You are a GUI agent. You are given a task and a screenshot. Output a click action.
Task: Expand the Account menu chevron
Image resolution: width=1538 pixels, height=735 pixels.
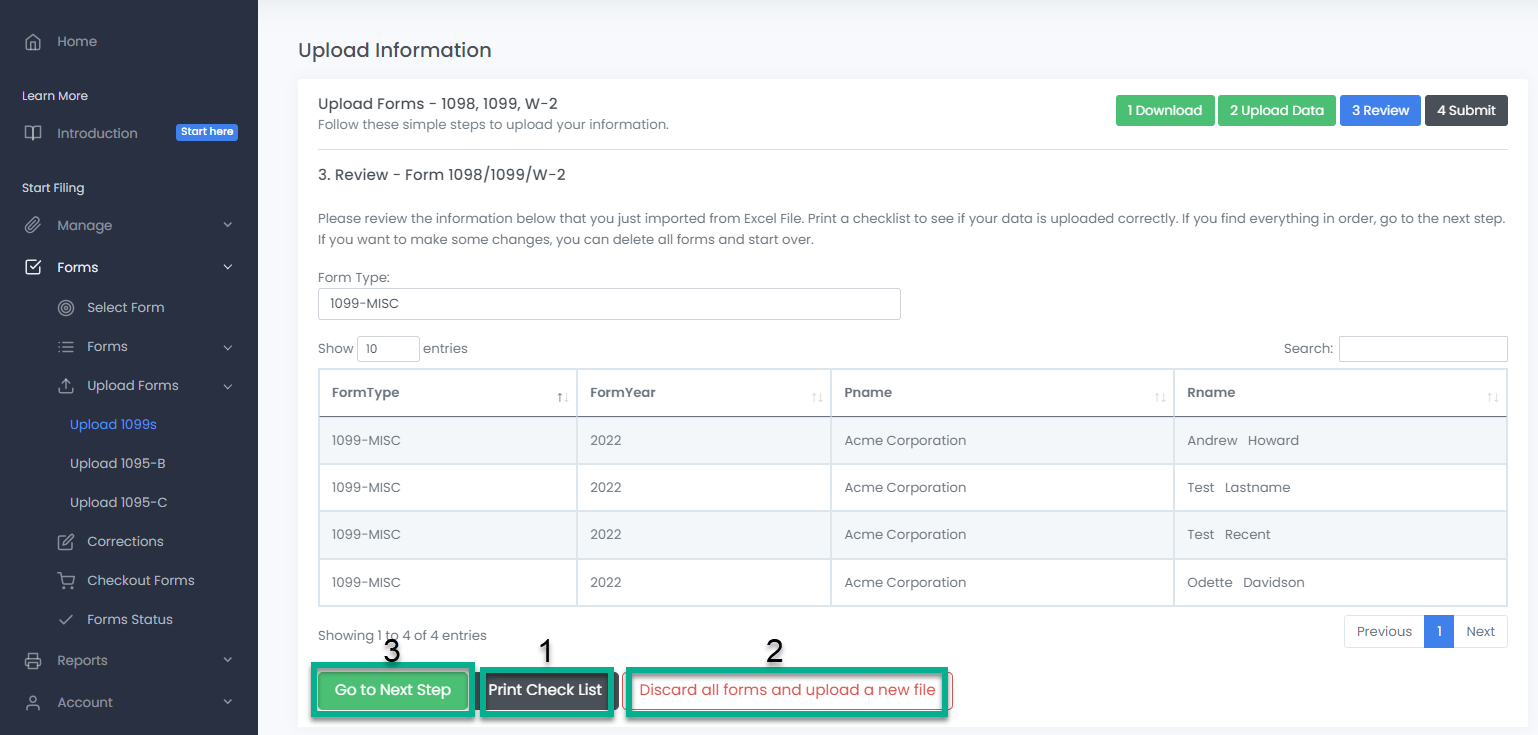[228, 703]
